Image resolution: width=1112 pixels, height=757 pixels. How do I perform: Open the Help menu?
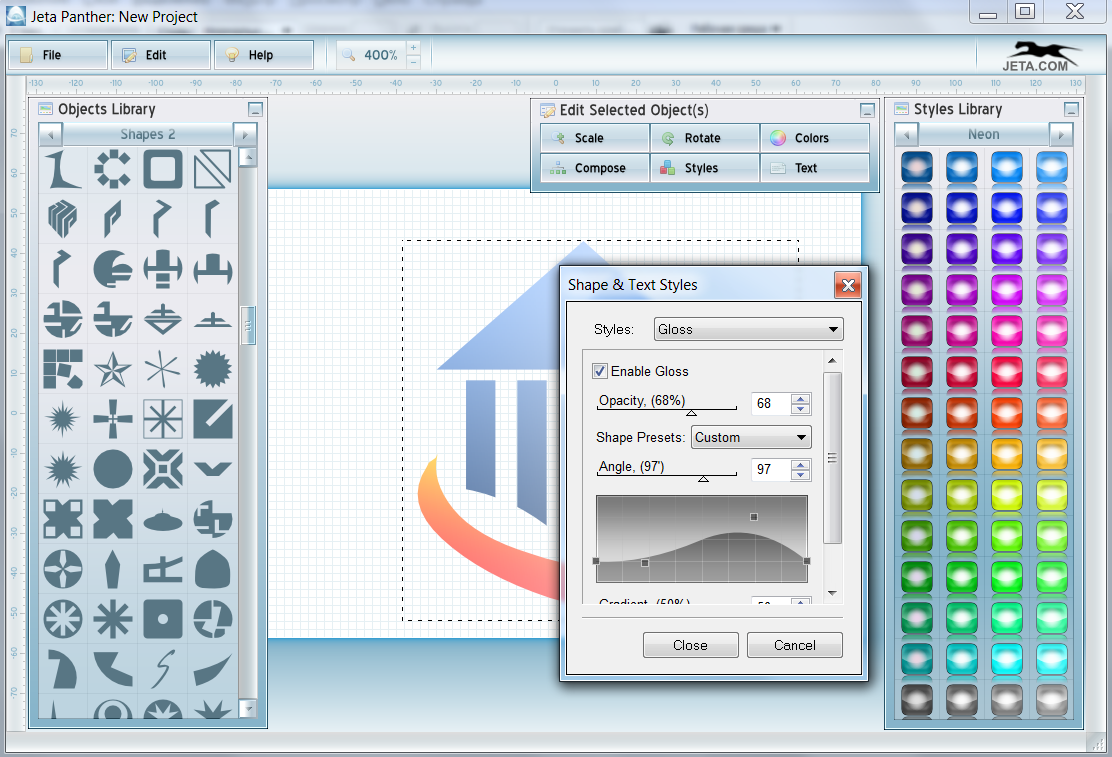[263, 55]
